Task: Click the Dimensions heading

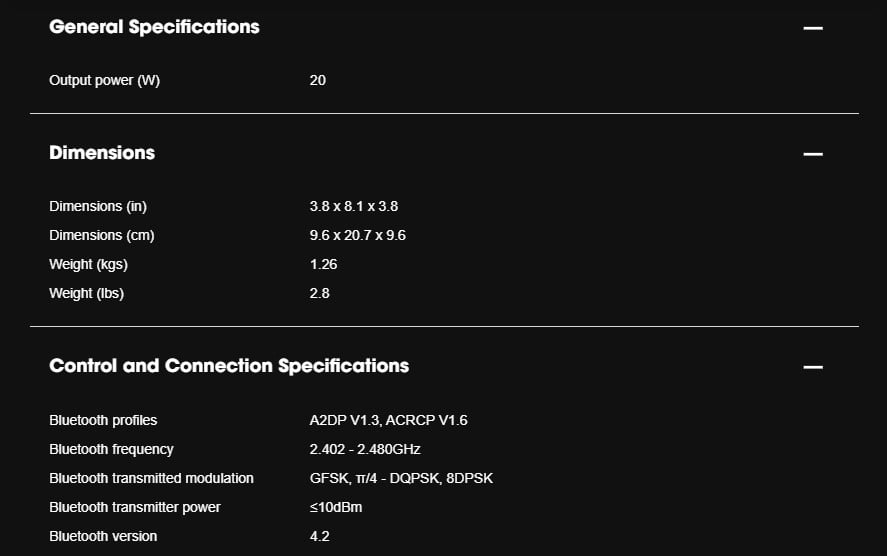Action: 102,153
